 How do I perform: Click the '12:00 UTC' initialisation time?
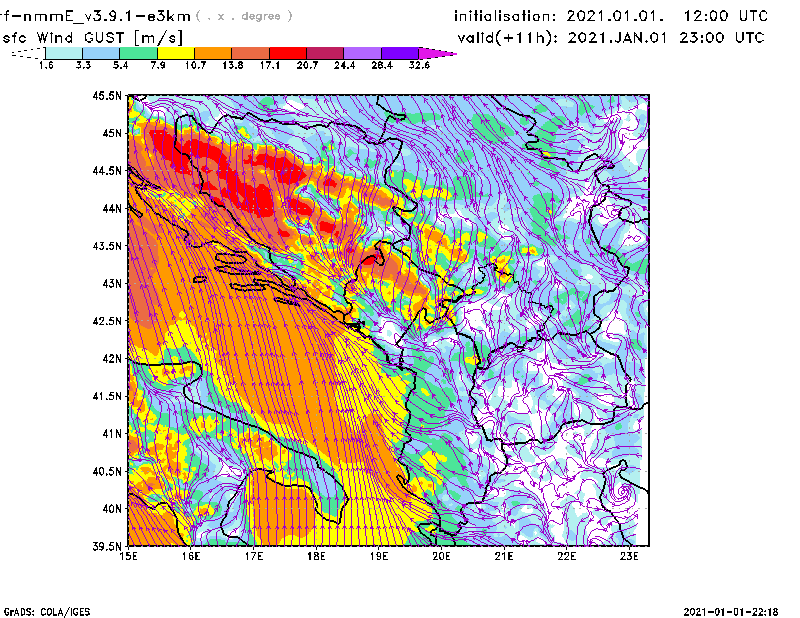click(x=725, y=16)
